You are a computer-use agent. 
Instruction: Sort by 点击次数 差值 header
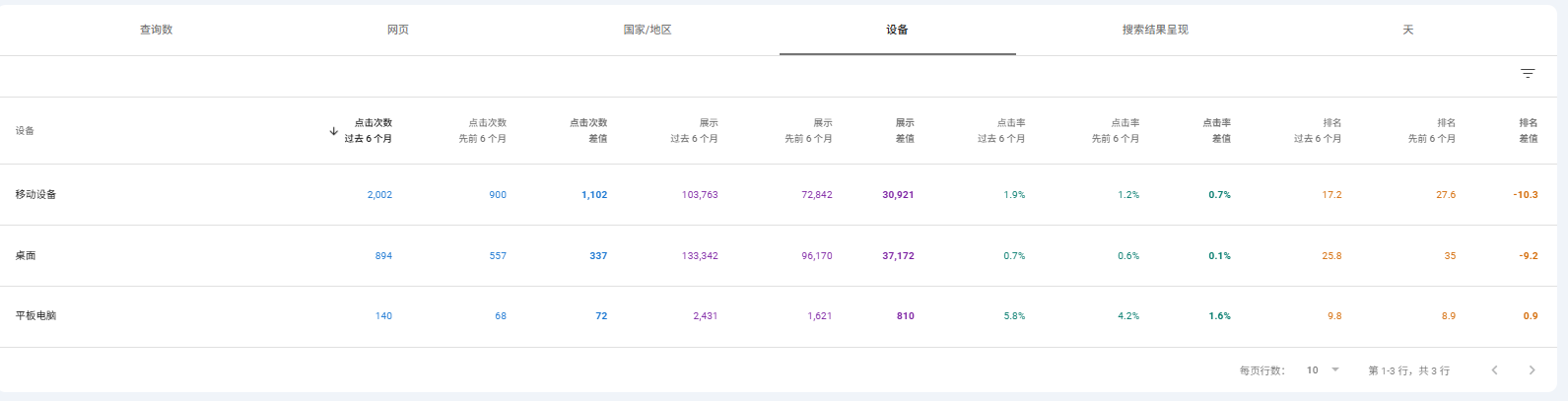pyautogui.click(x=588, y=131)
